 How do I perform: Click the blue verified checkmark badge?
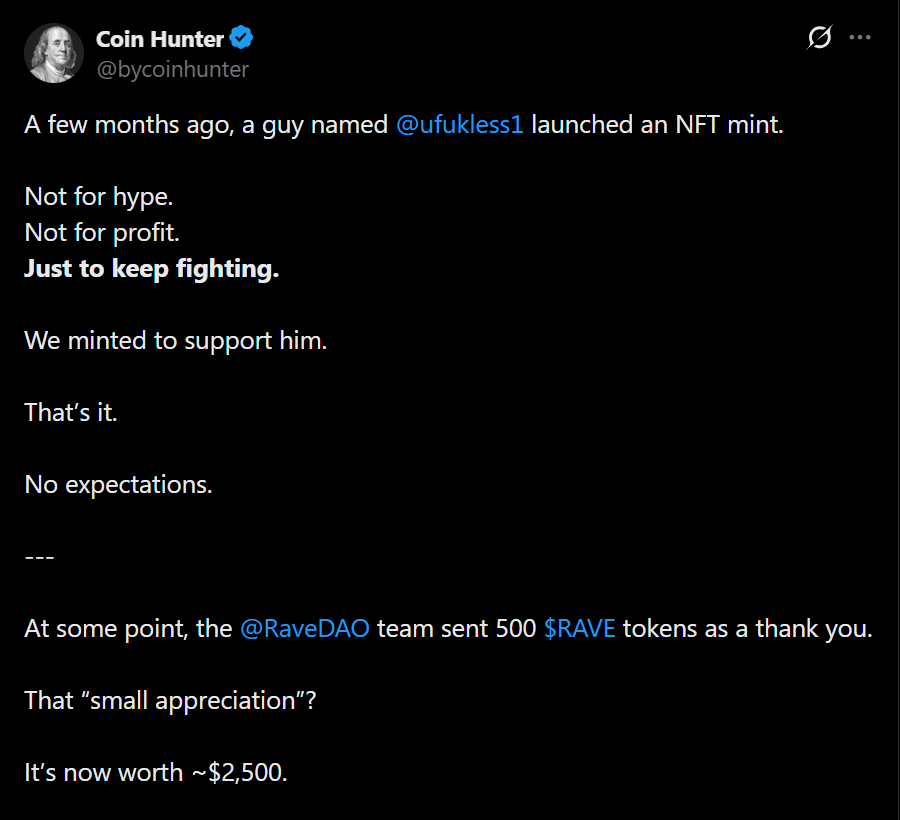[x=242, y=39]
